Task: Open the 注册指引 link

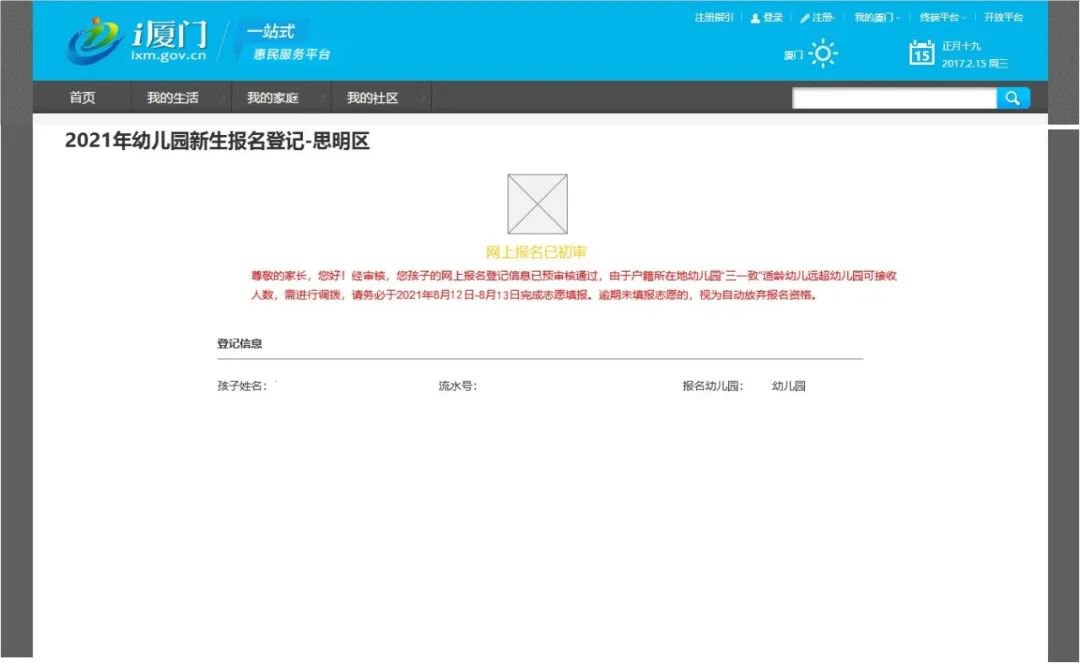Action: pos(714,18)
